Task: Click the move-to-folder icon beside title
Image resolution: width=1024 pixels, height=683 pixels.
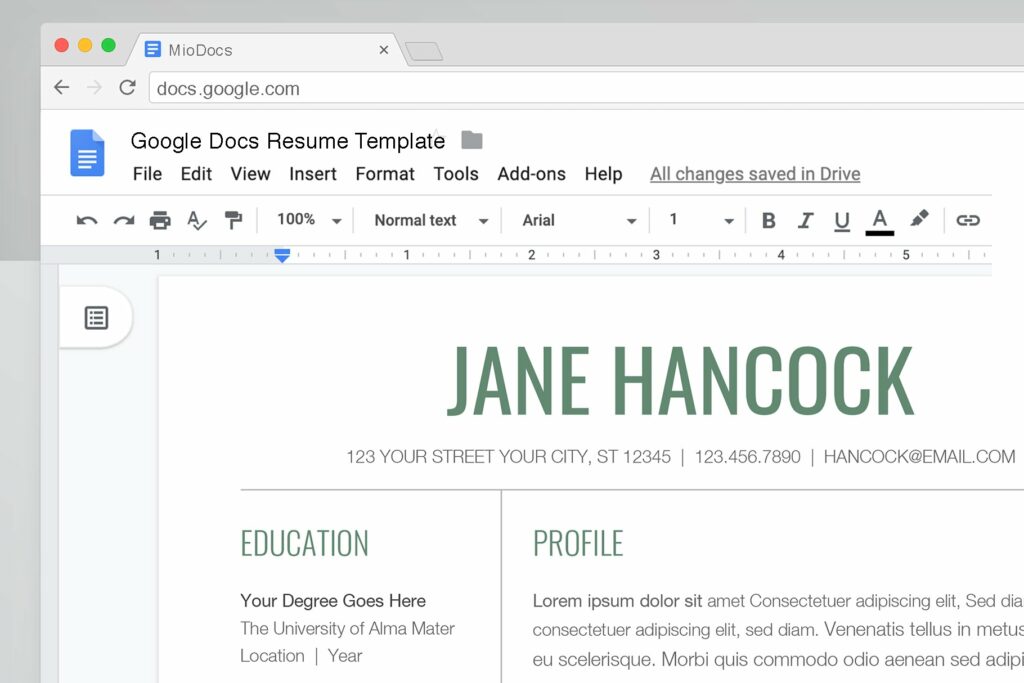Action: point(472,140)
